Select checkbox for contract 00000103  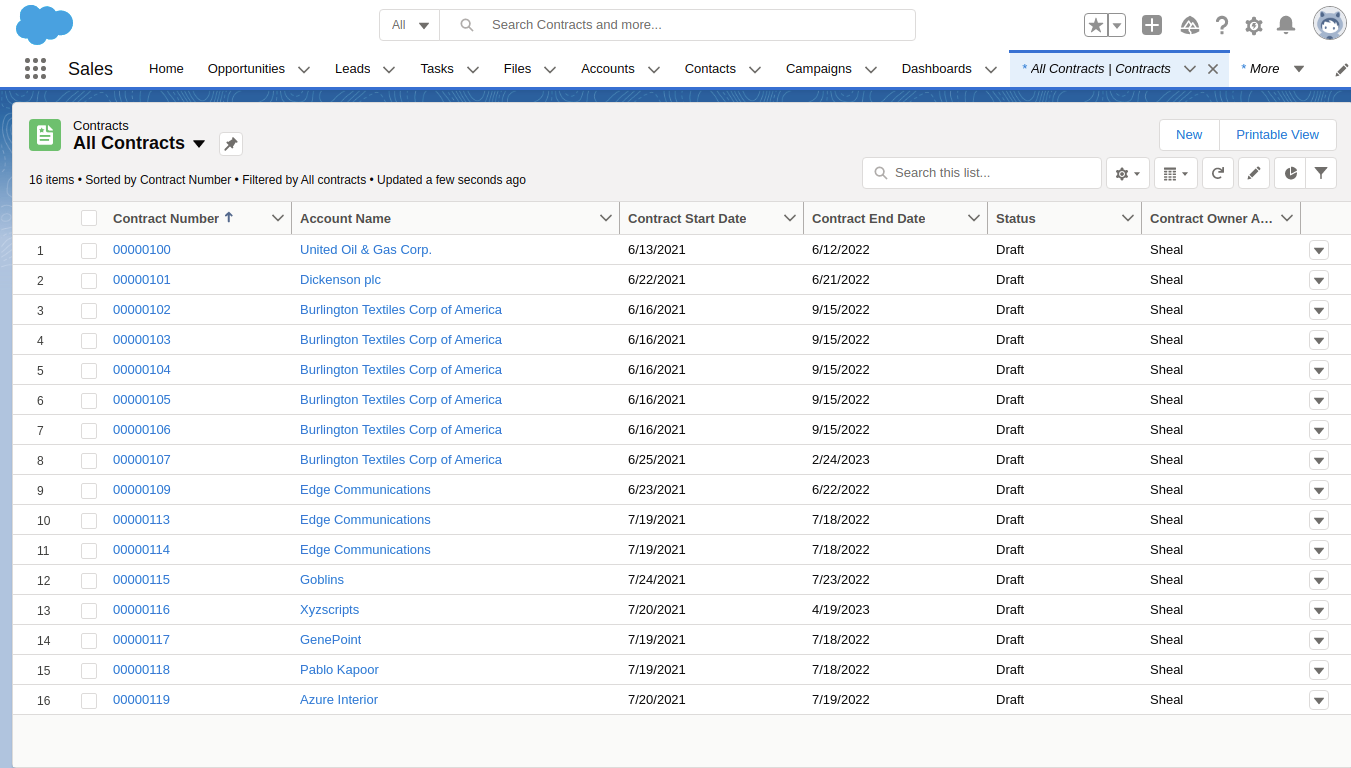[89, 341]
